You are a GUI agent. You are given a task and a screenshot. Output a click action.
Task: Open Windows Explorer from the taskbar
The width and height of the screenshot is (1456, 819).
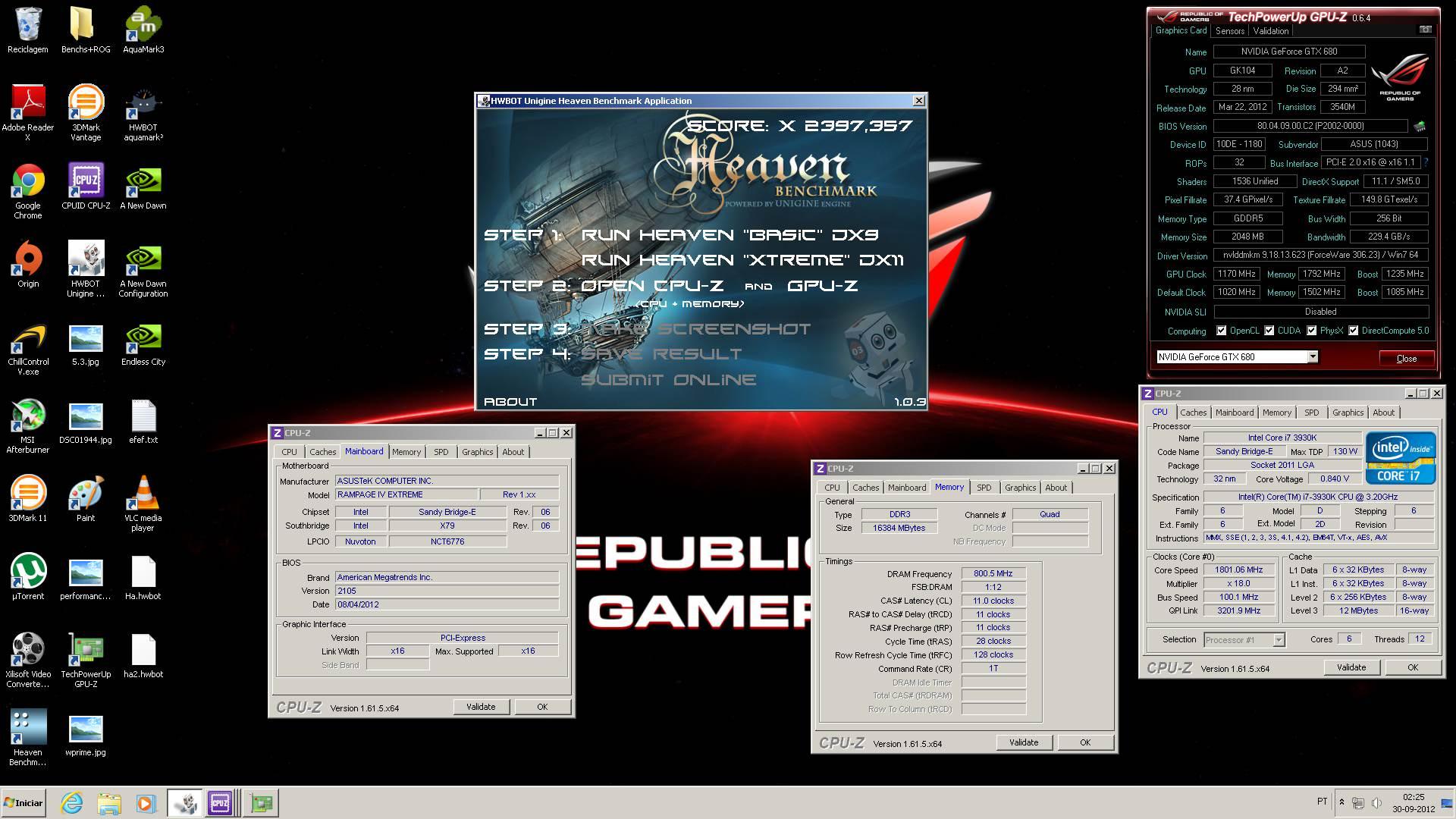(109, 802)
